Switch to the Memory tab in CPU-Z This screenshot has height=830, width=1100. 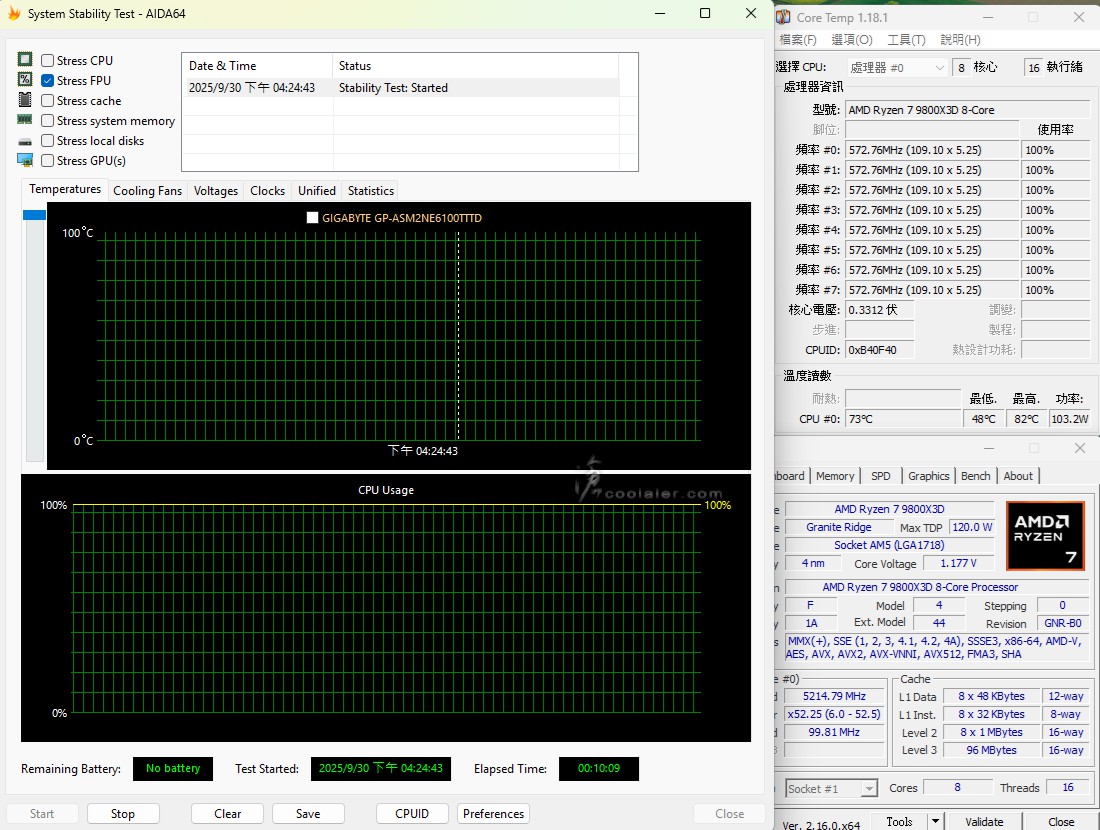coord(835,476)
